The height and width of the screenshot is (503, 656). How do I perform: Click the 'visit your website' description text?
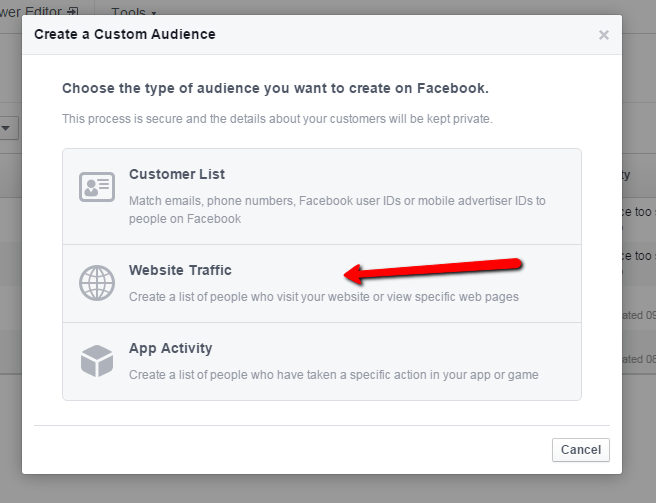coord(323,296)
